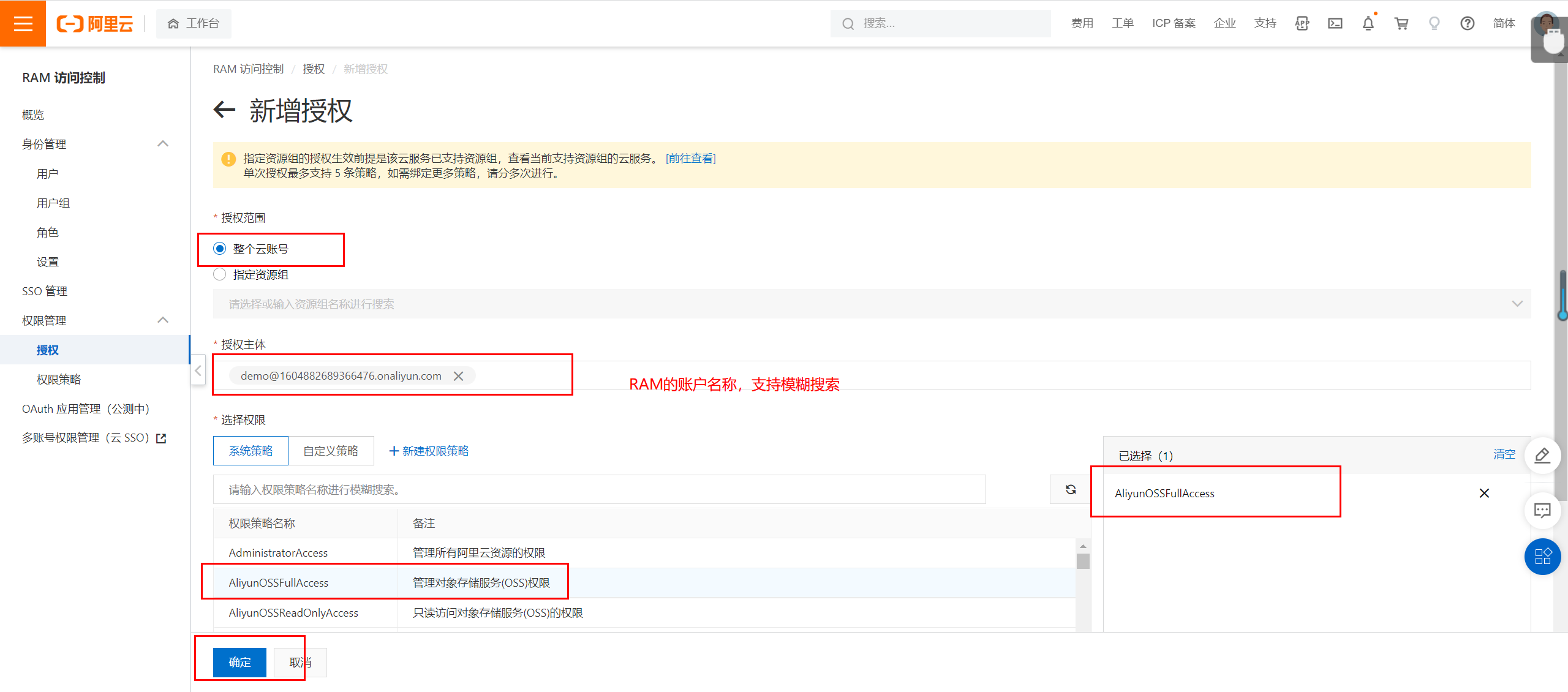The image size is (1568, 692).
Task: Click the Aliyun logo
Action: pos(95,23)
